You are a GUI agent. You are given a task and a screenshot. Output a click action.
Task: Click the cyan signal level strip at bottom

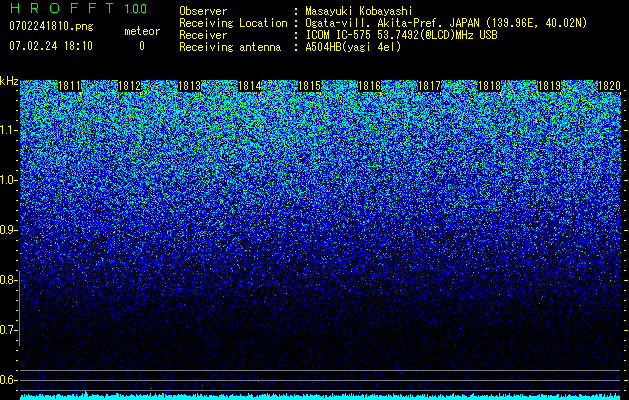320,397
